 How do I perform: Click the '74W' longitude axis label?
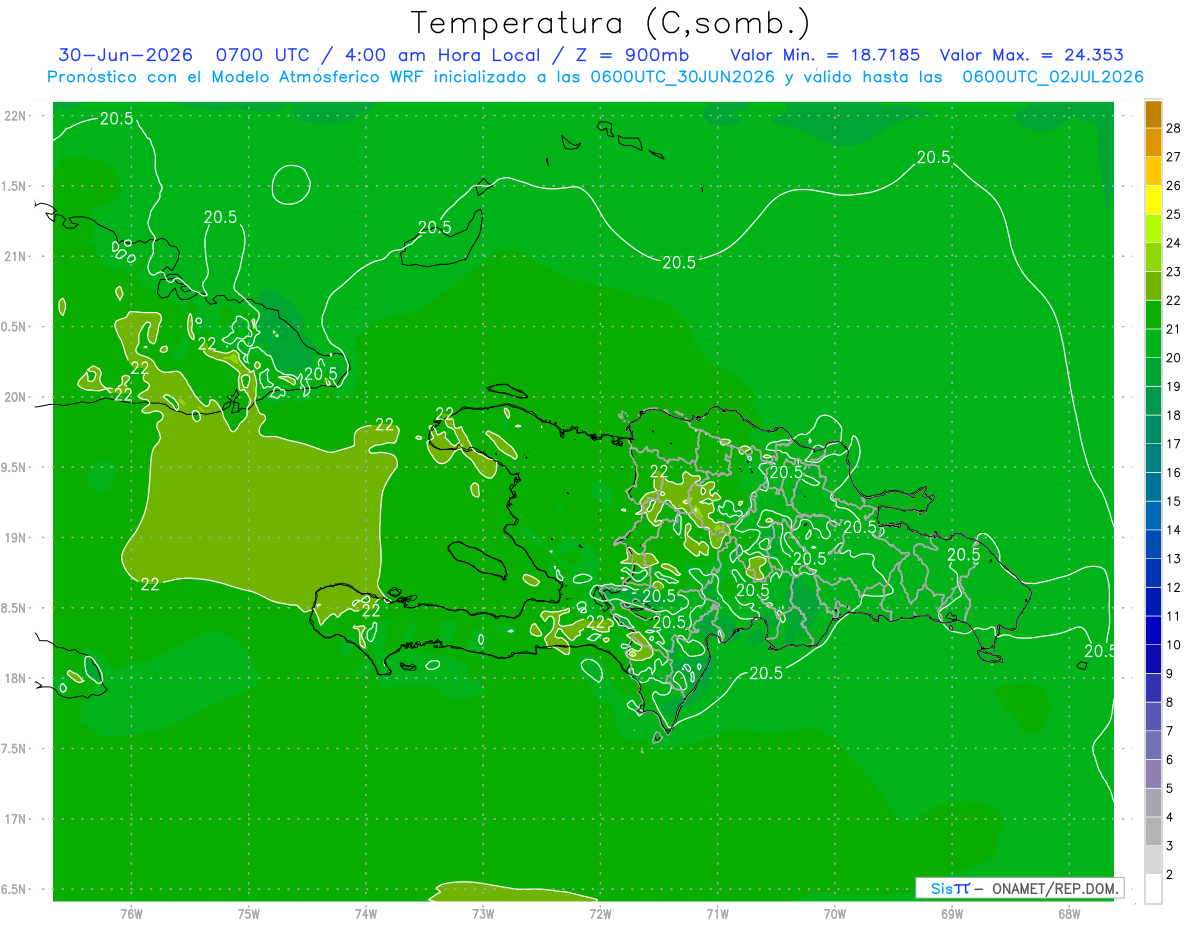click(x=366, y=913)
